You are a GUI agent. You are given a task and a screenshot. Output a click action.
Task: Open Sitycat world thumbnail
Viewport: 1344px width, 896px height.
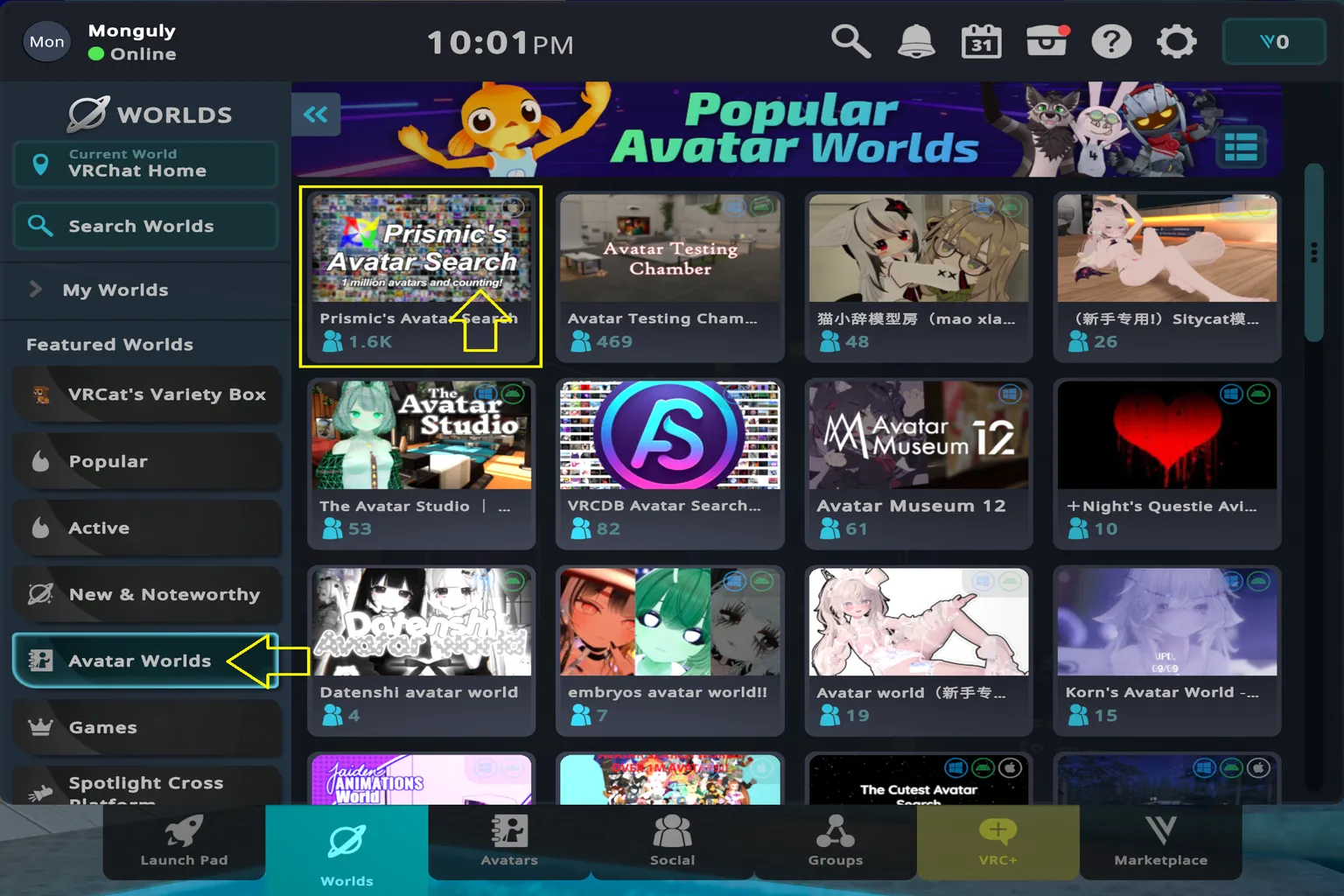click(1166, 248)
